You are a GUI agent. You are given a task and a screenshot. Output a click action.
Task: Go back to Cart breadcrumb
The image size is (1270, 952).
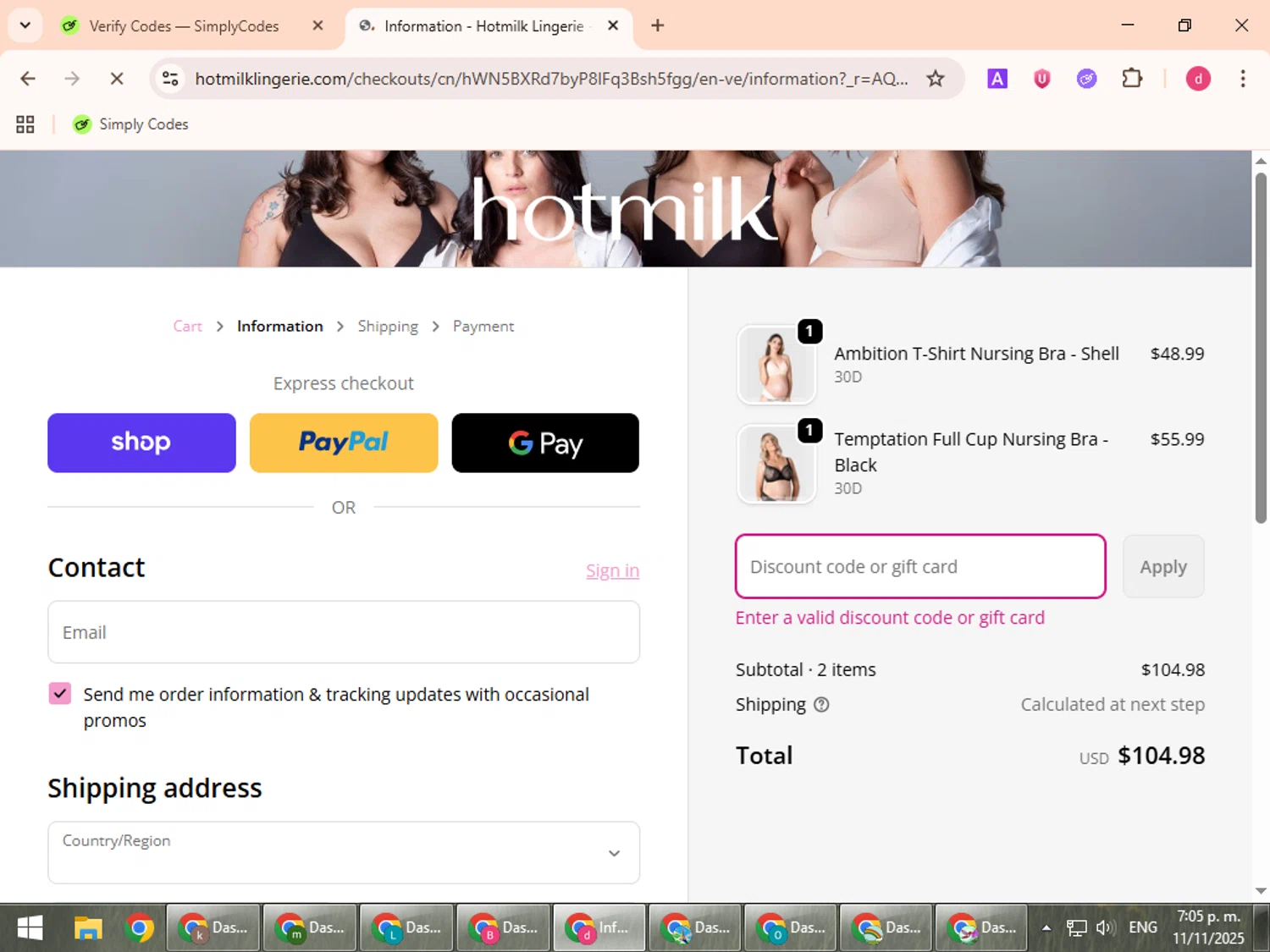click(187, 326)
